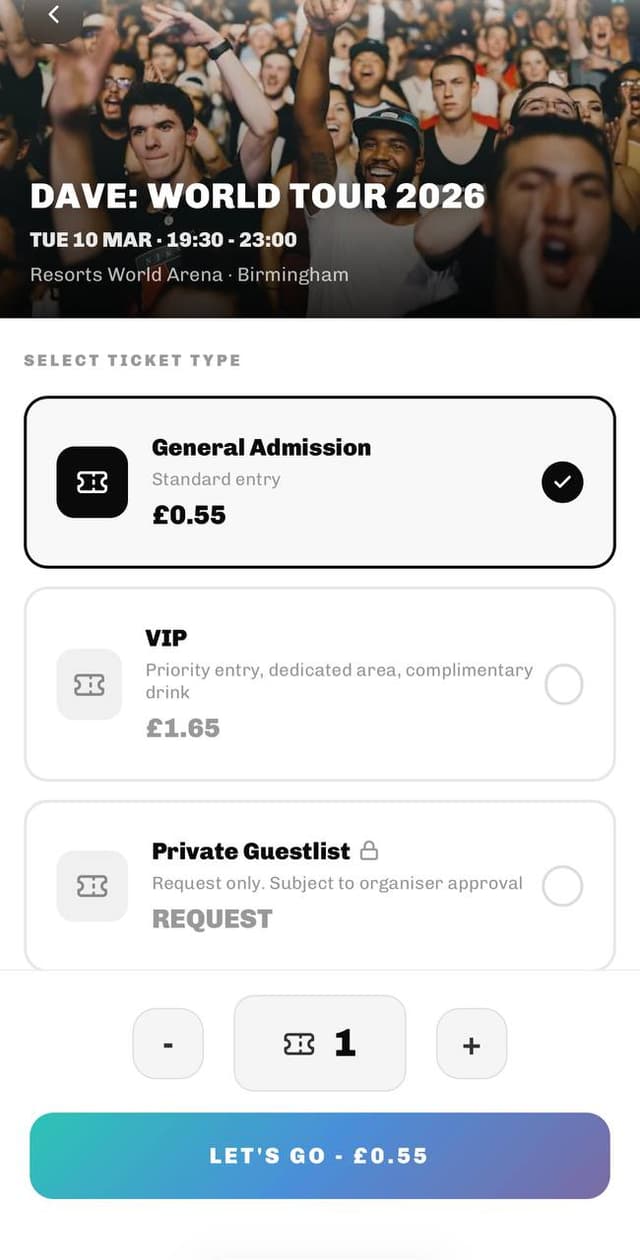Click the ticket icon in quantity box
Image resolution: width=640 pixels, height=1260 pixels.
[x=299, y=1044]
